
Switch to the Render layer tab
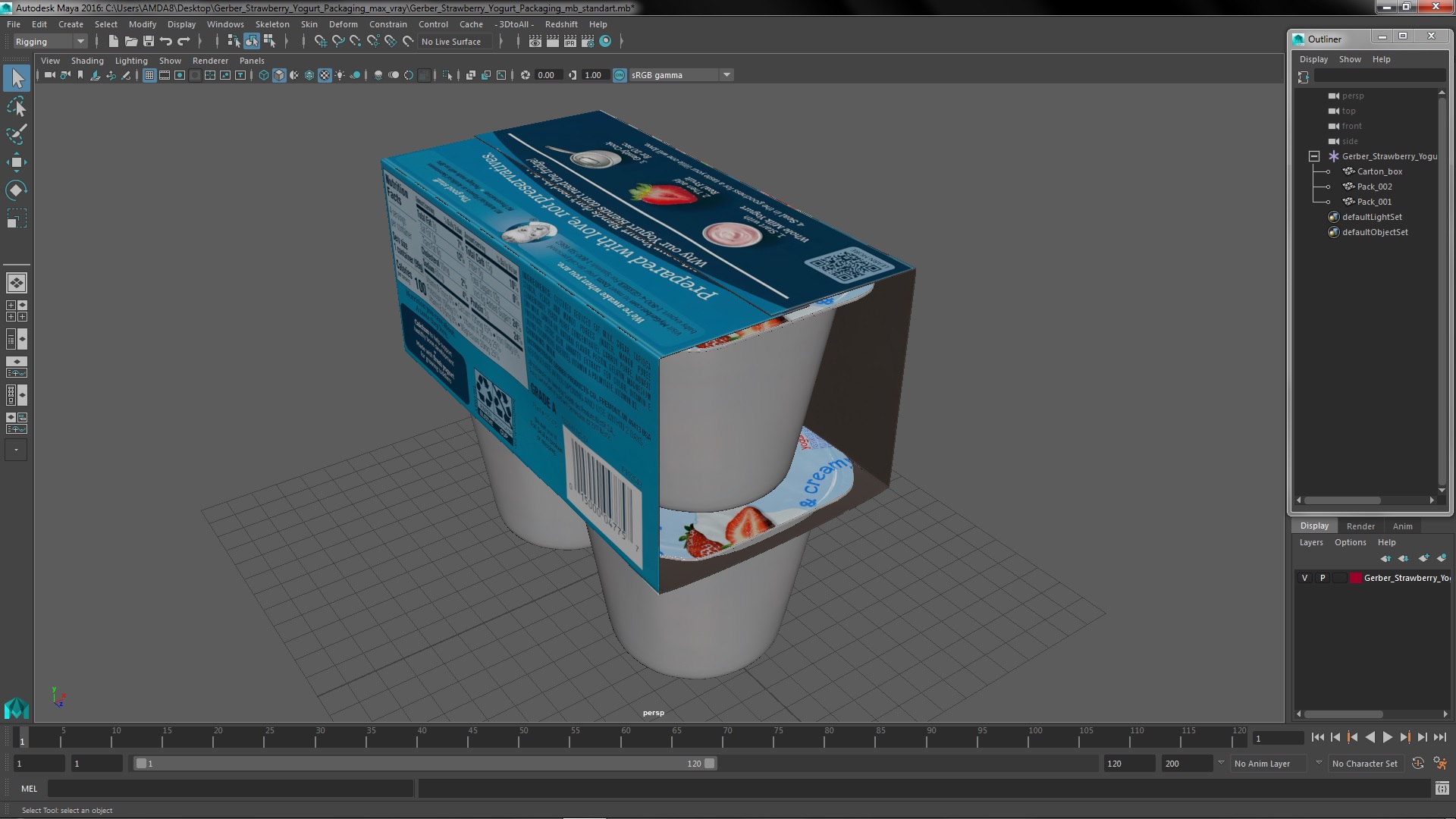(x=1360, y=526)
